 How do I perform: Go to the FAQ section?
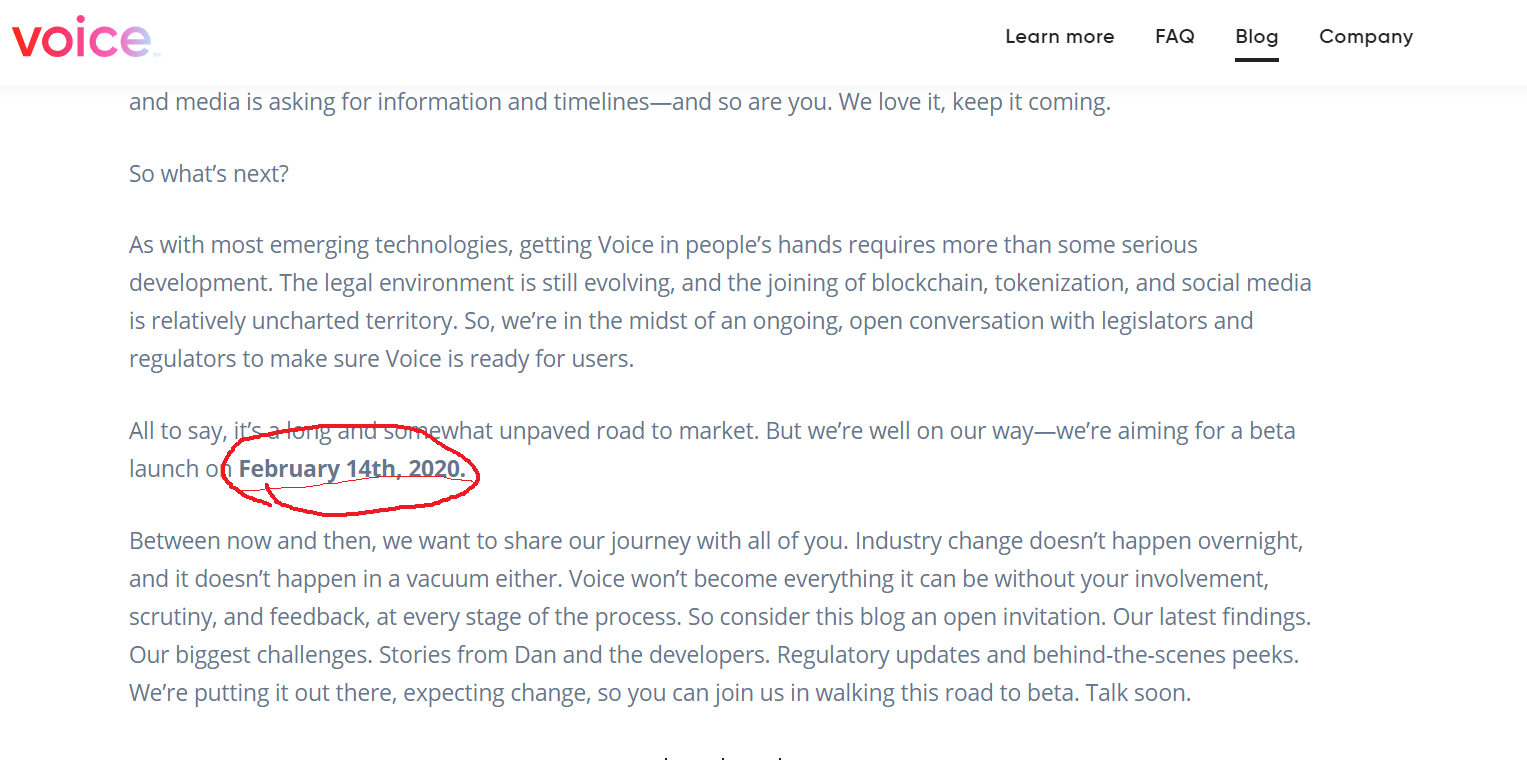(x=1174, y=37)
